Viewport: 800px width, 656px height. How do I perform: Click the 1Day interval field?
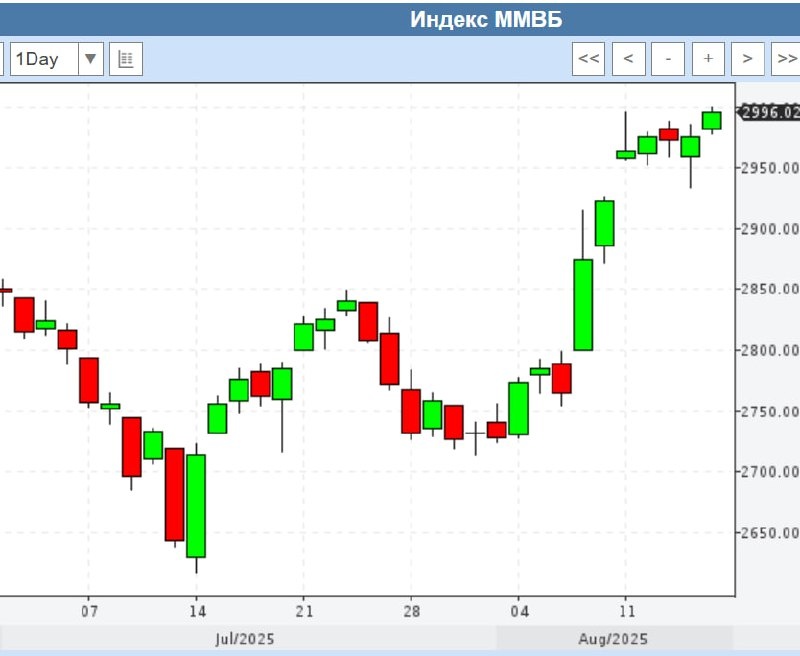[44, 59]
